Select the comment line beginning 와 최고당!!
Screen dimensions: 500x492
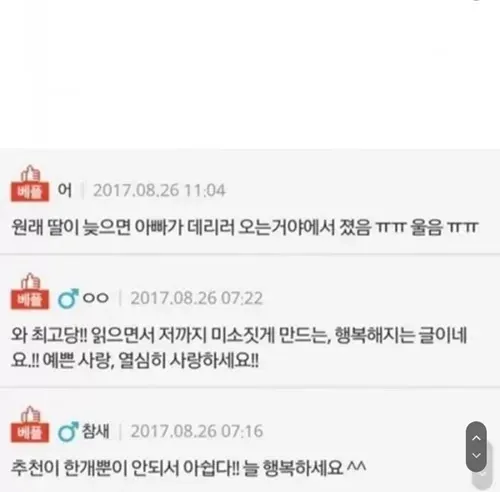click(x=239, y=335)
